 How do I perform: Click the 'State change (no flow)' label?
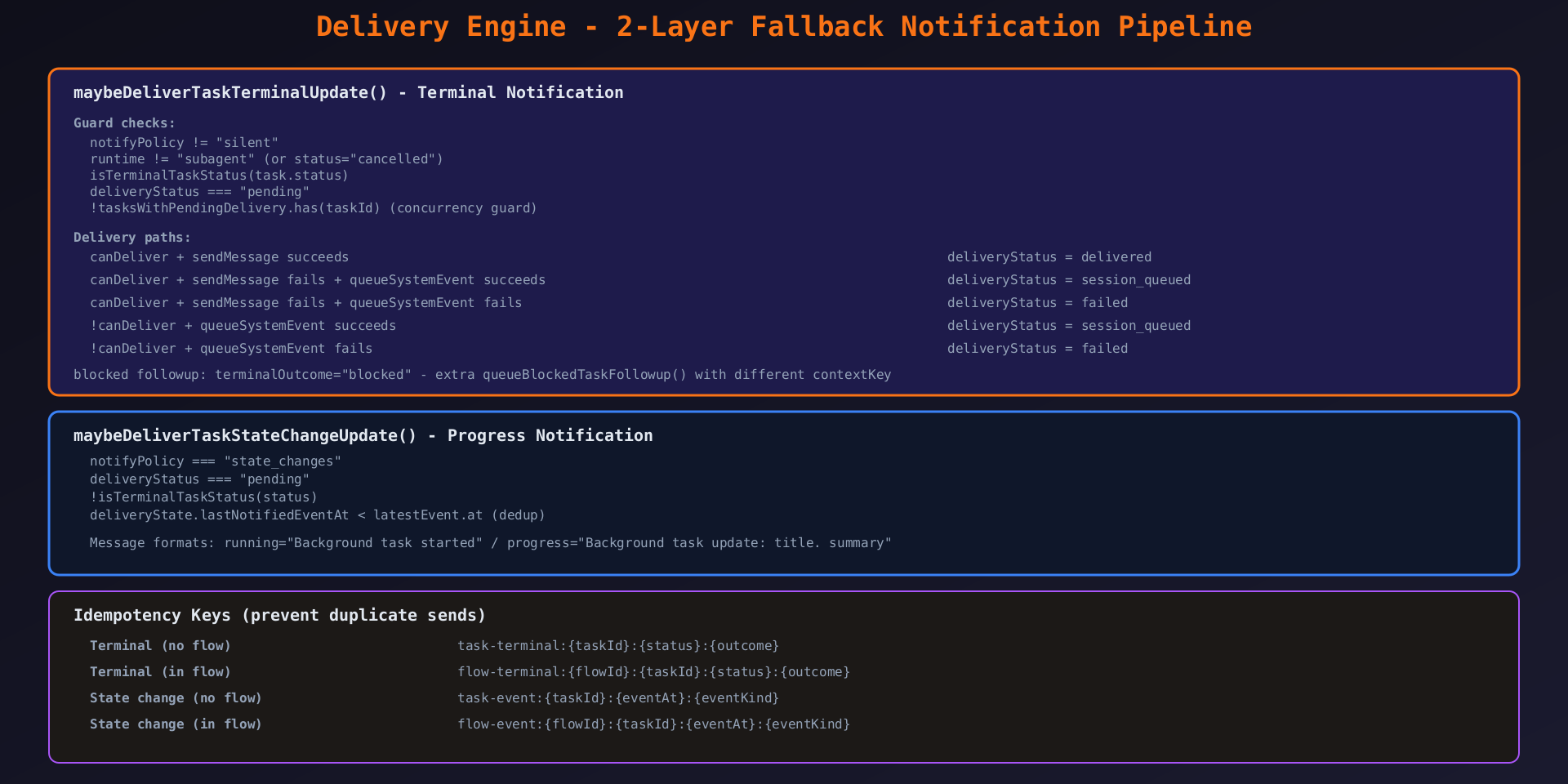click(176, 697)
